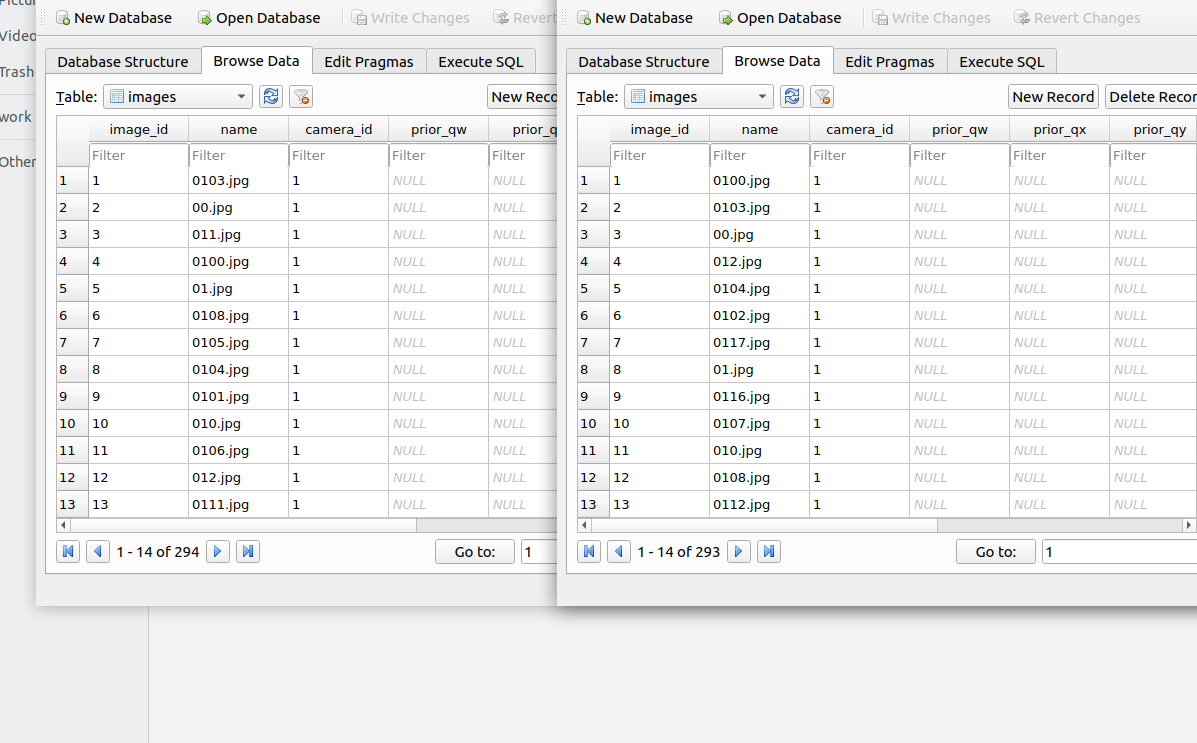Select cell 0103.jpg in the left window
This screenshot has width=1197, height=743.
[x=238, y=181]
